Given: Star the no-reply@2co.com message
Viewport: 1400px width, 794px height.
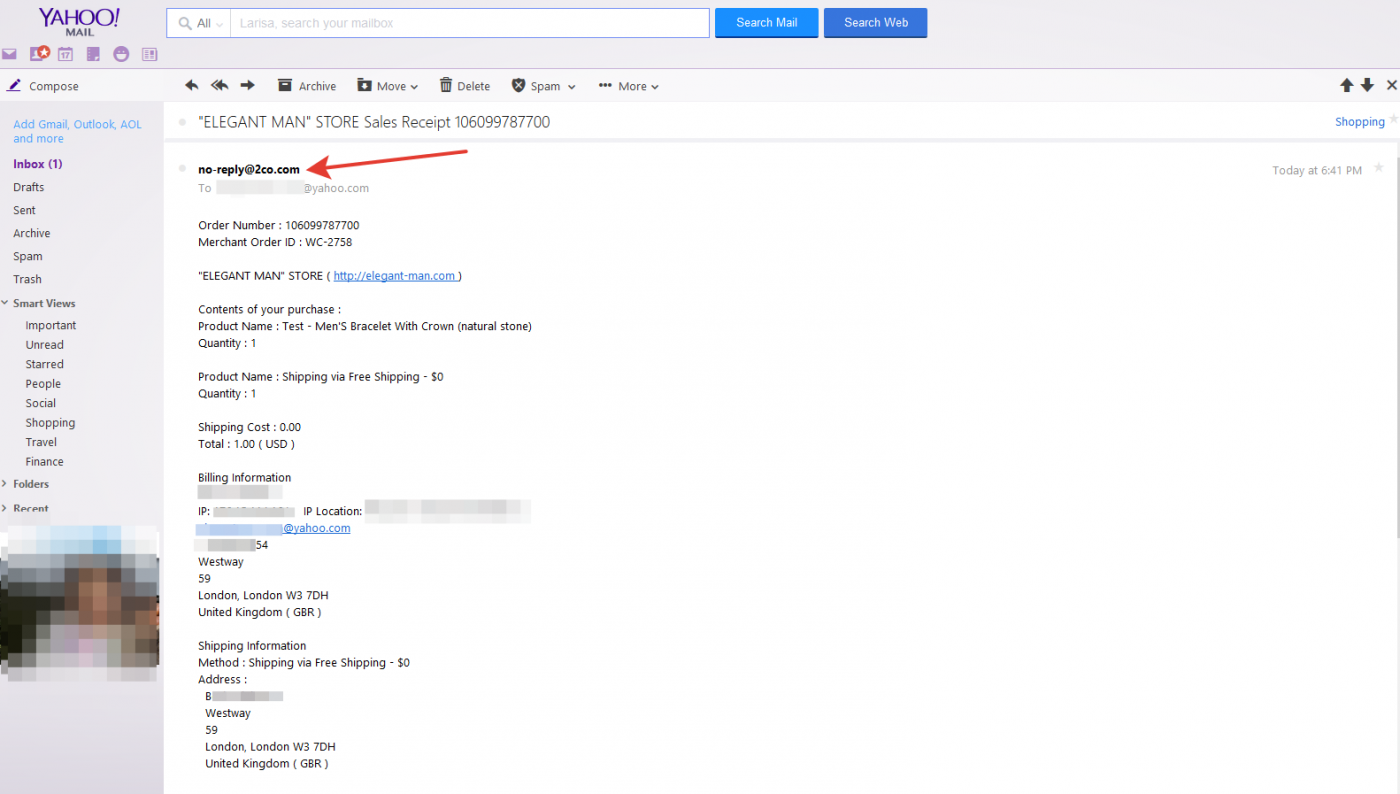Looking at the screenshot, I should [x=1379, y=167].
